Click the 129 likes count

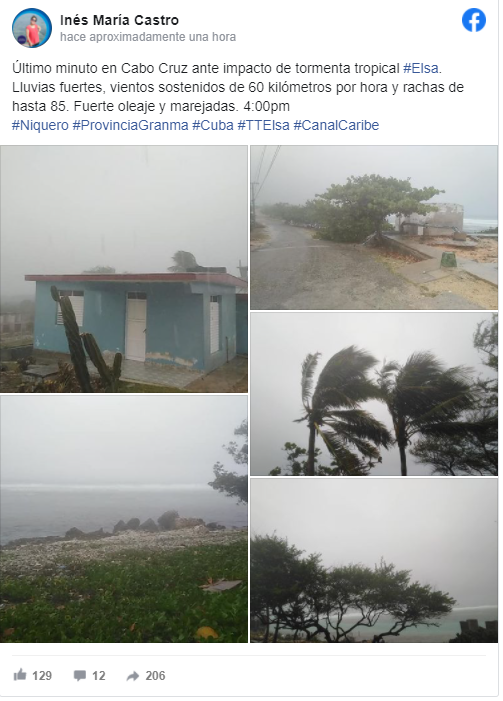point(42,676)
